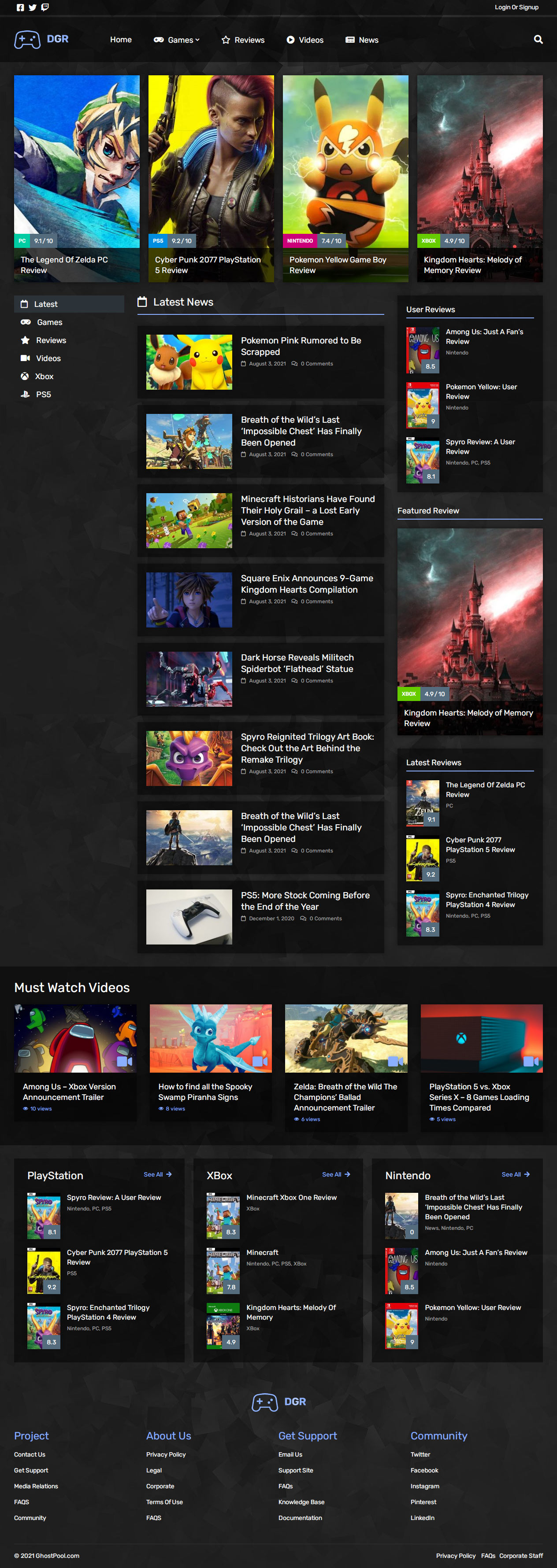Open Kingdom Hearts: Melody Of Memory XBox item
The height and width of the screenshot is (1568, 557).
coord(291,1312)
